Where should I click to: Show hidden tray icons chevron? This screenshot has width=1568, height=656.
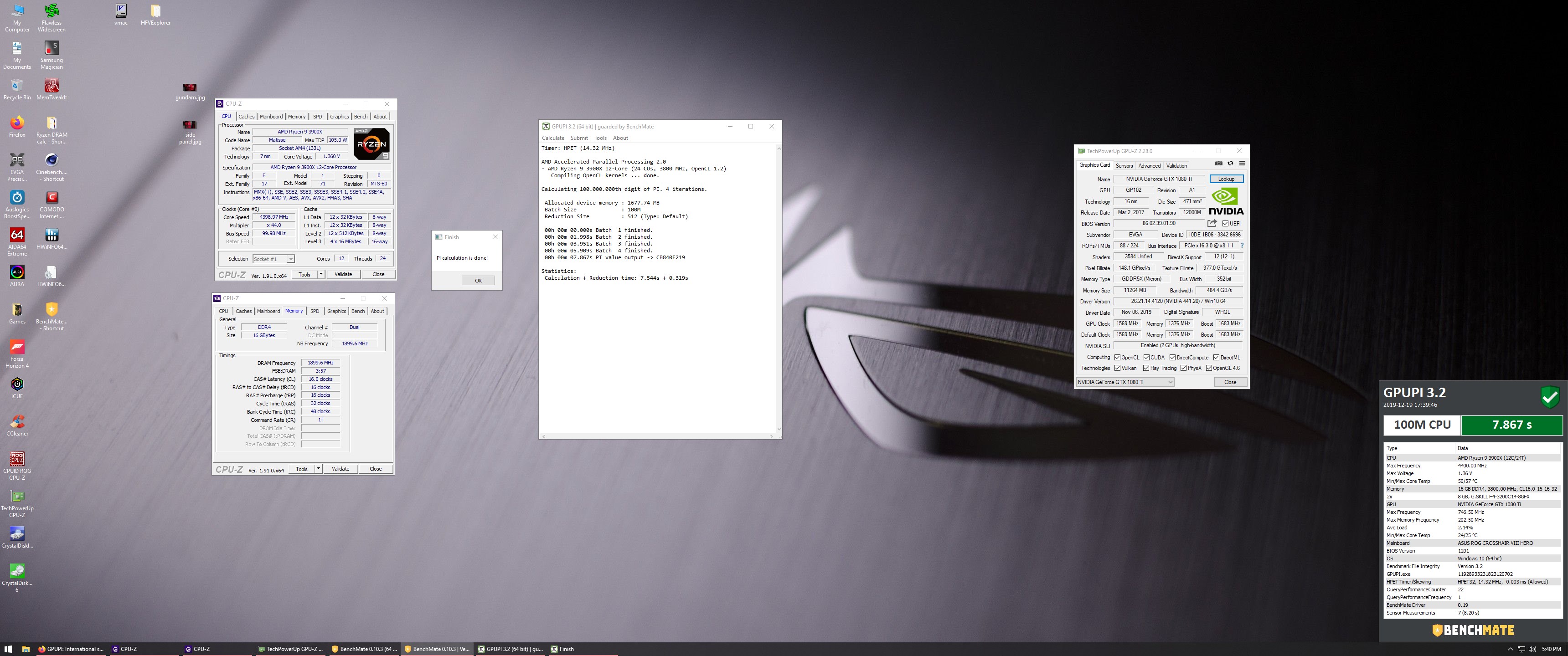click(x=1510, y=649)
